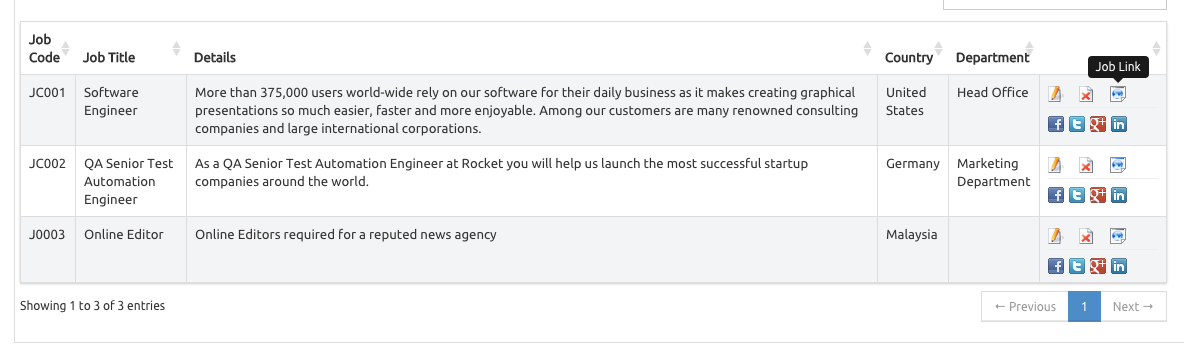Share J0003 job on Facebook
Viewport: 1184px width, 363px height.
point(1056,266)
